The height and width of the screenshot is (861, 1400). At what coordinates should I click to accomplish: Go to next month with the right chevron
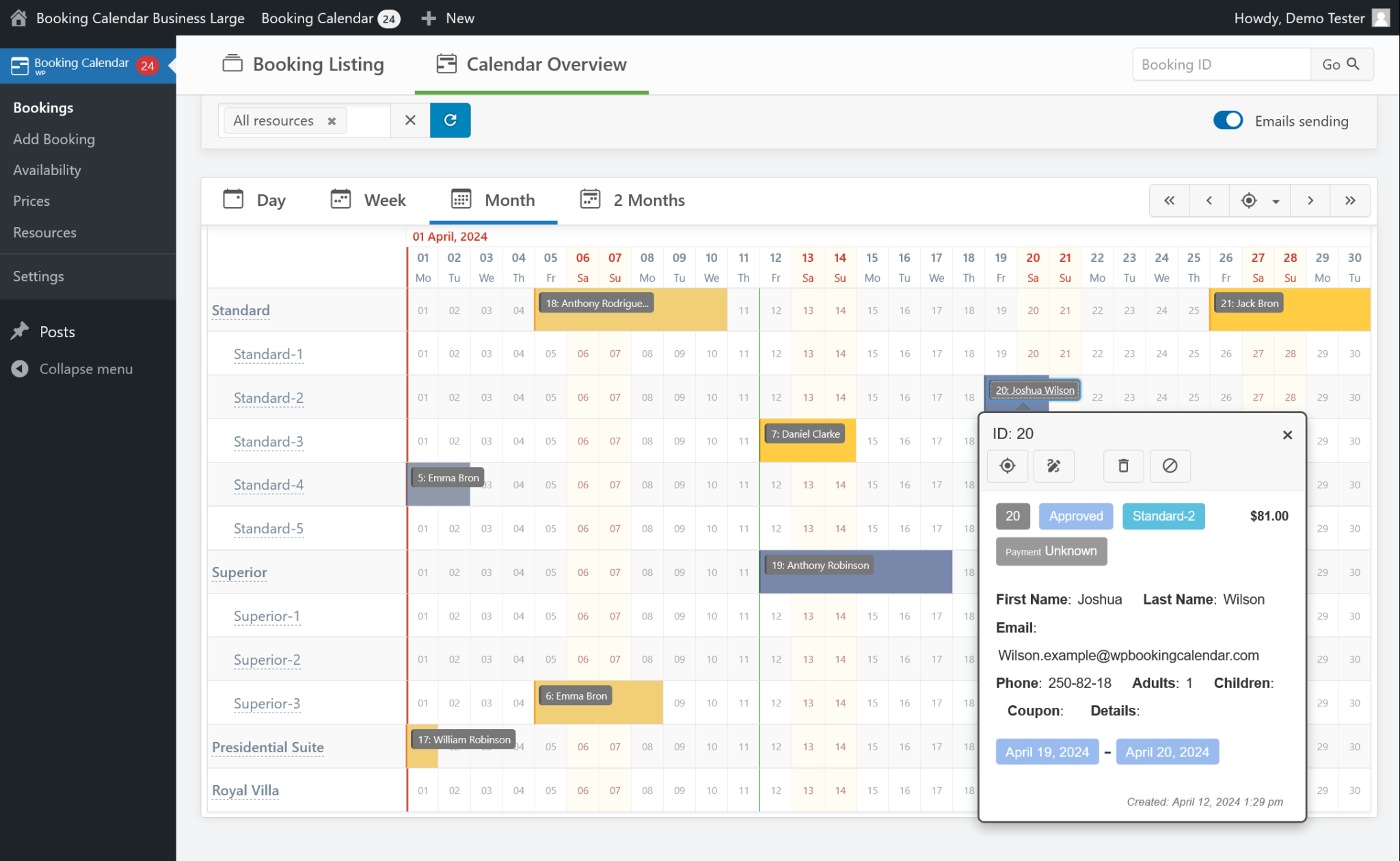1310,200
